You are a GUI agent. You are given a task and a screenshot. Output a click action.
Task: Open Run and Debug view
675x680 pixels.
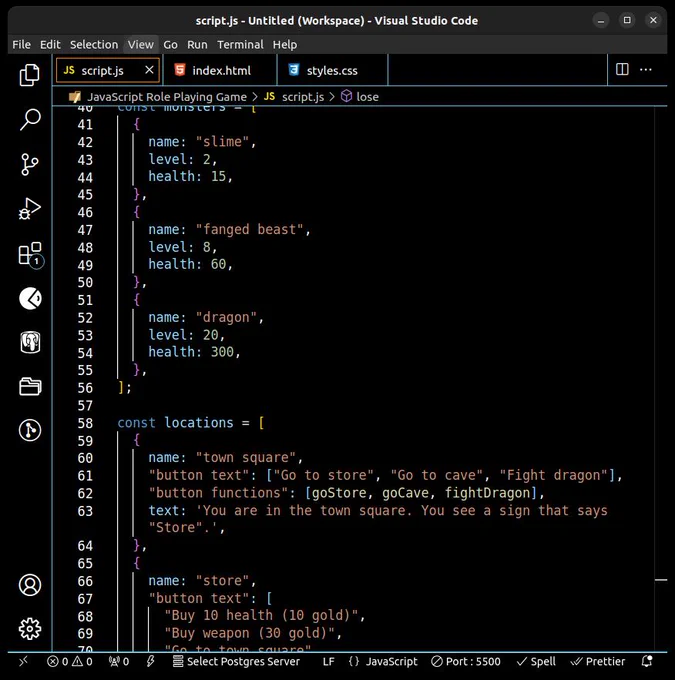click(29, 209)
